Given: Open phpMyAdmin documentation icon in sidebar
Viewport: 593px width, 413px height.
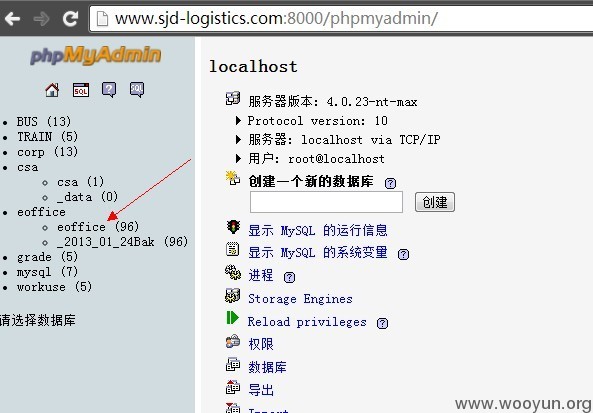Looking at the screenshot, I should tap(109, 90).
